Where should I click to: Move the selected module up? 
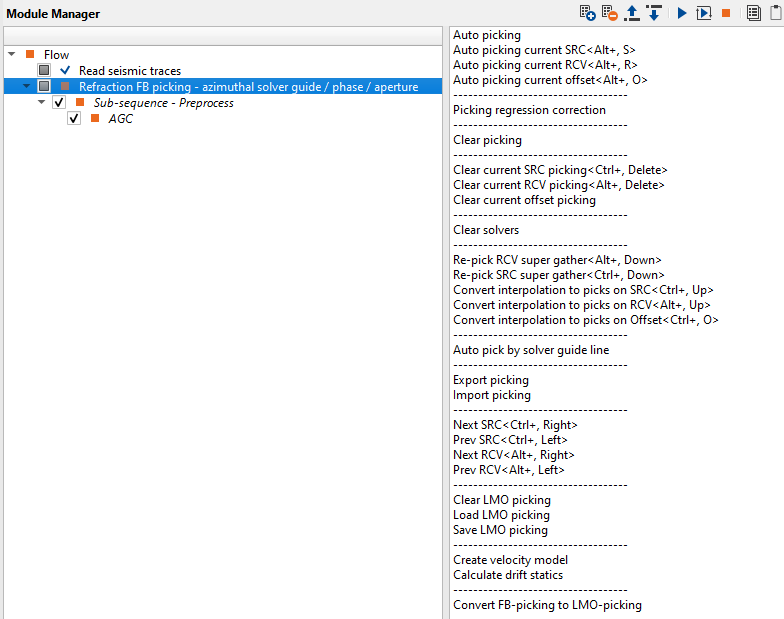click(632, 13)
